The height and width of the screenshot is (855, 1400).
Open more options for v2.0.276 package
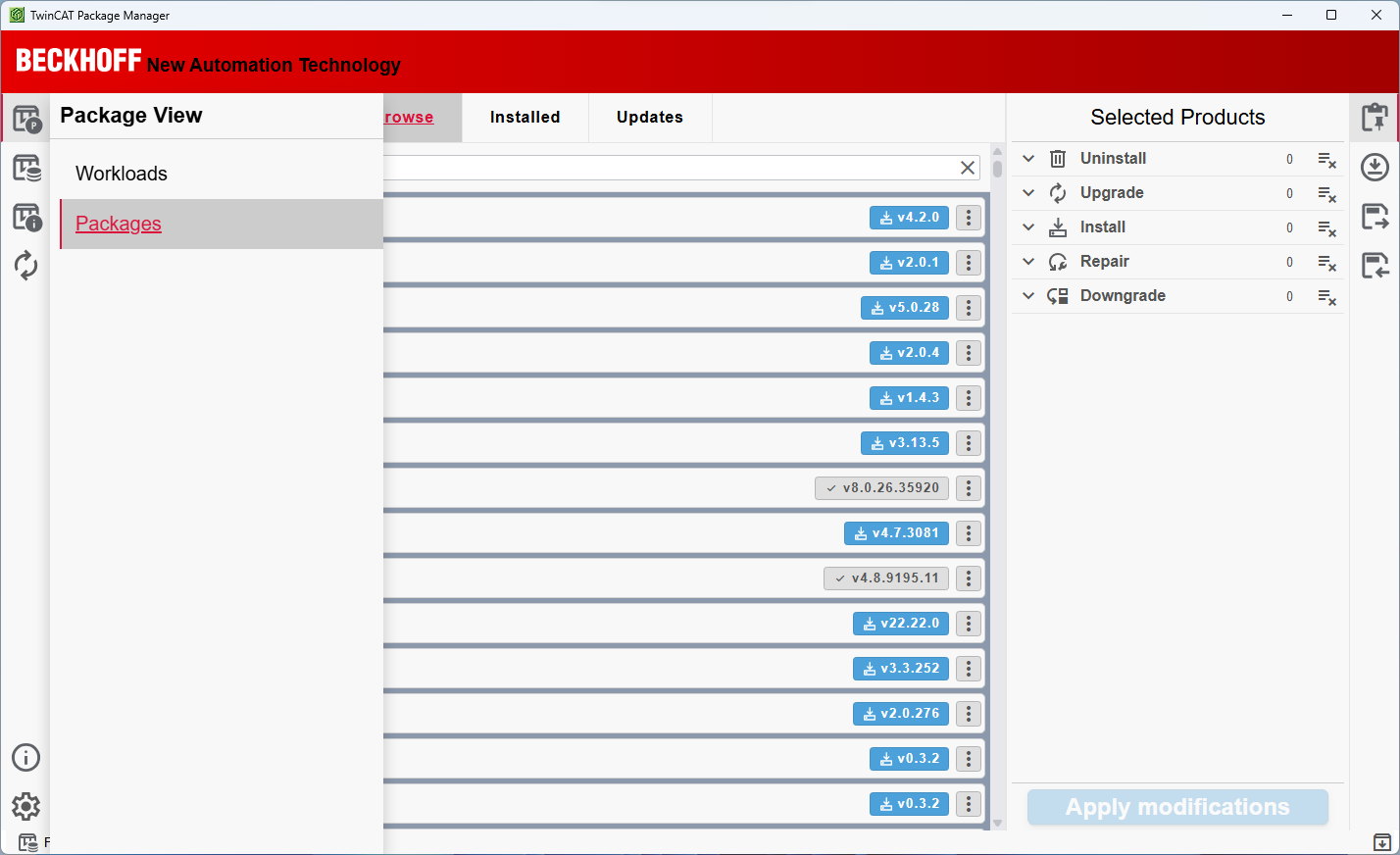click(969, 714)
